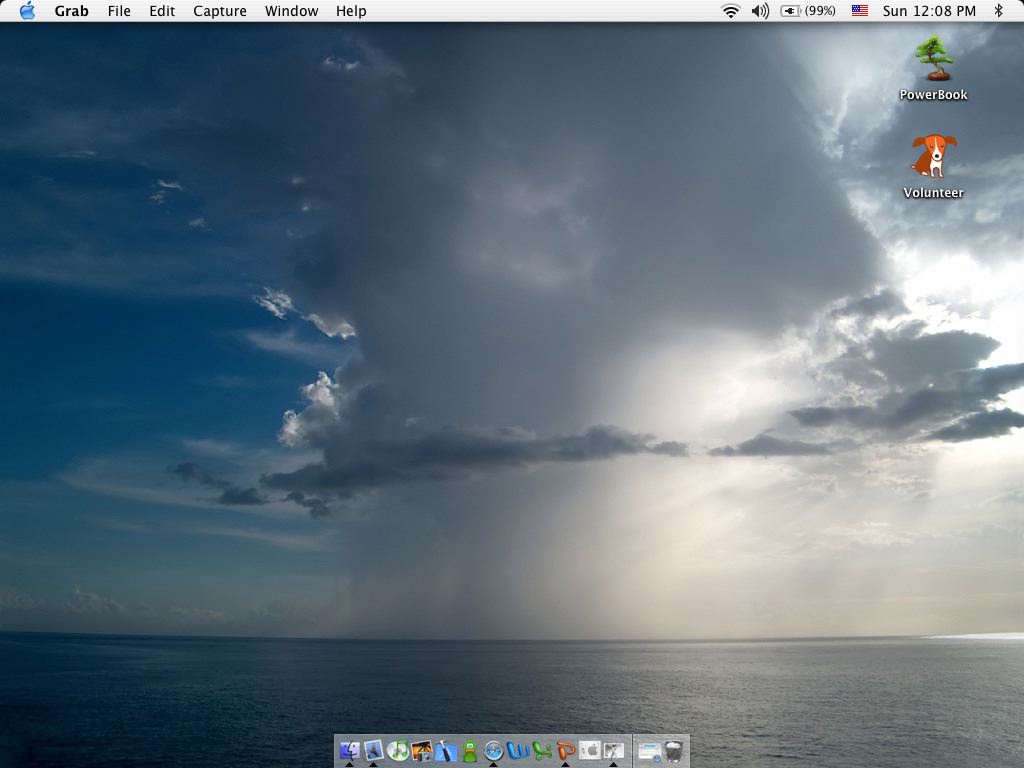The height and width of the screenshot is (768, 1024).
Task: Switch to Grab scissors icon in Dock
Action: (614, 750)
